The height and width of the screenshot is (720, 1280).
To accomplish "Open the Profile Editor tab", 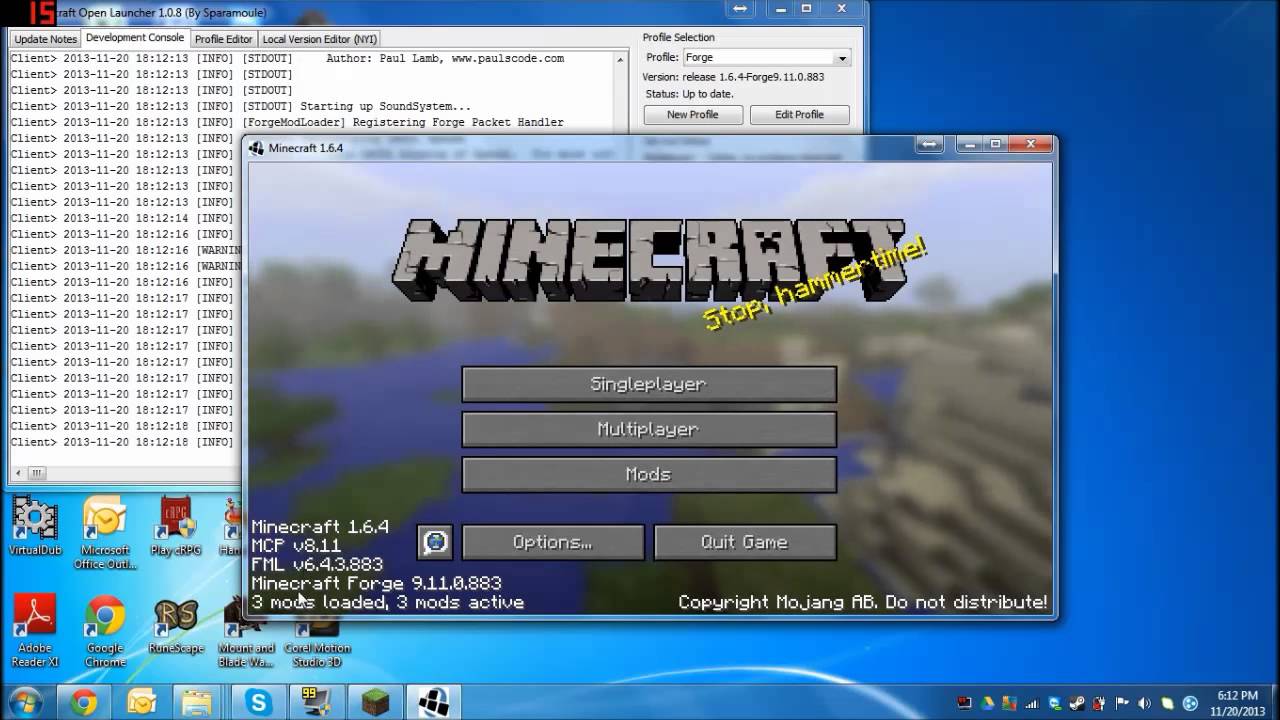I will tap(223, 39).
